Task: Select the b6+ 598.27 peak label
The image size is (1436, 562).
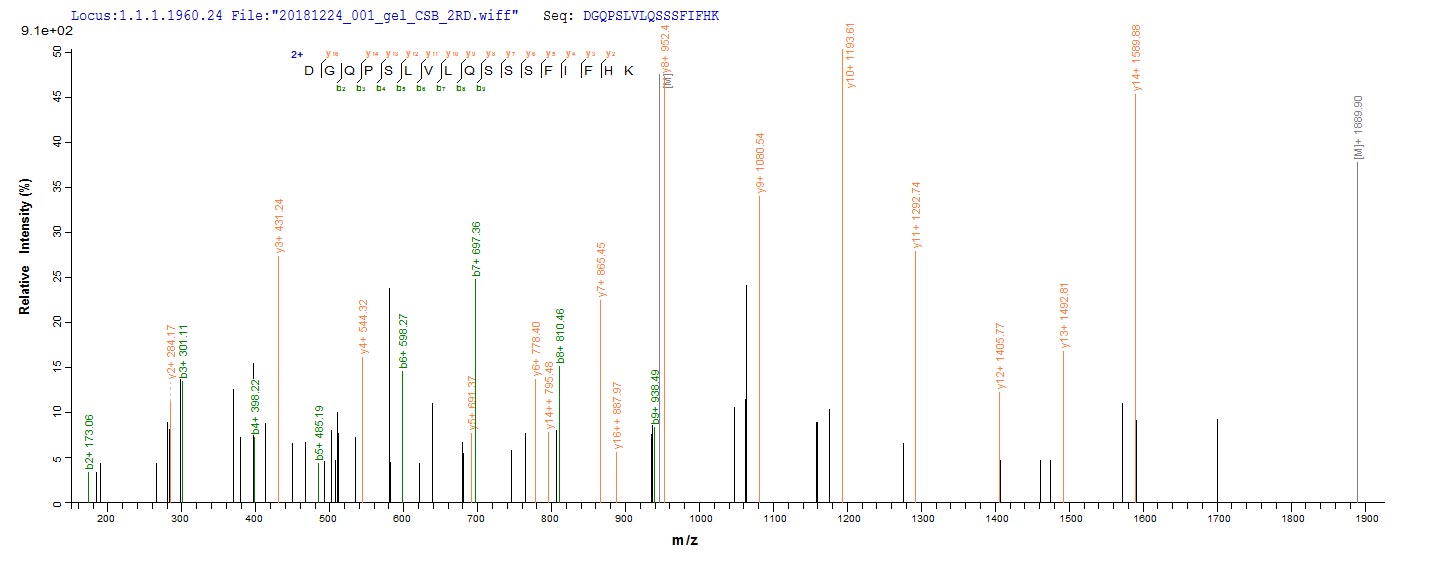Action: [403, 341]
